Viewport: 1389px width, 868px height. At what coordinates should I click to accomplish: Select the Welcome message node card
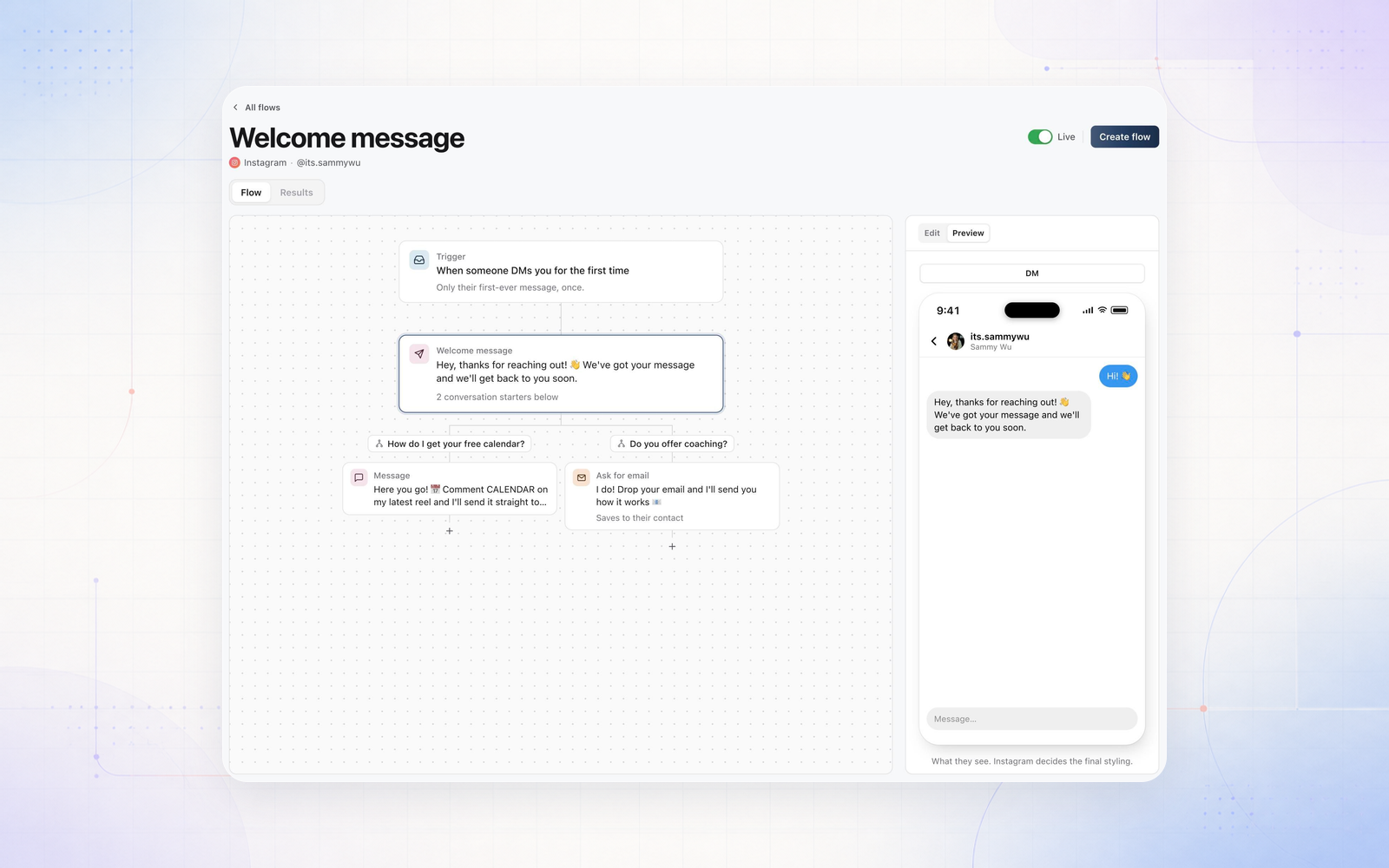(561, 374)
